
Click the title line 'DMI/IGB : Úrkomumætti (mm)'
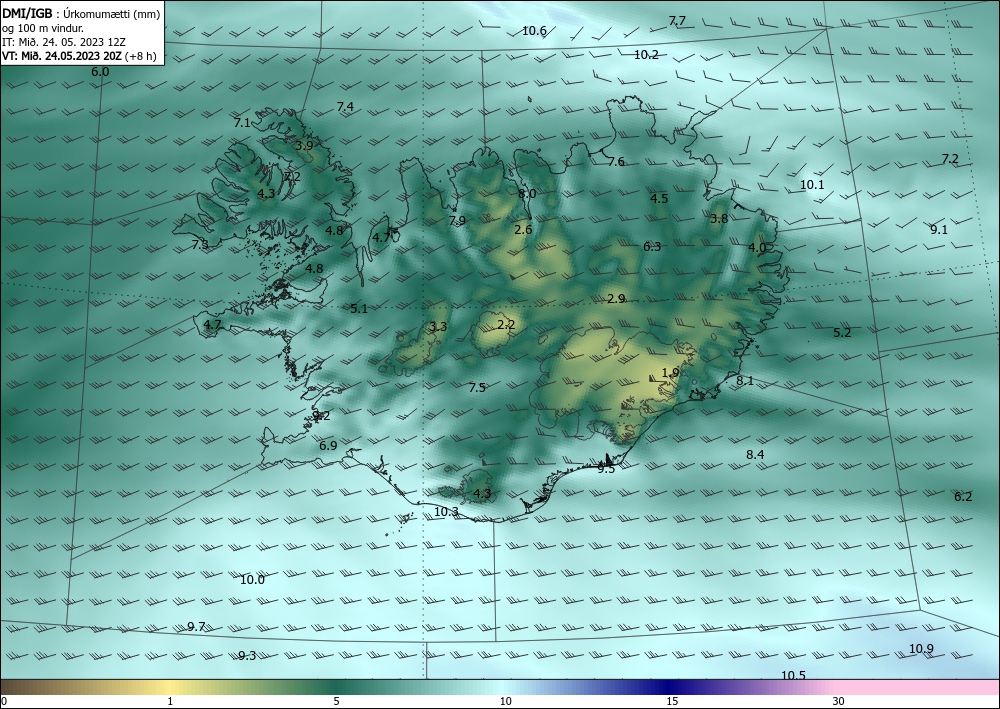click(x=81, y=14)
